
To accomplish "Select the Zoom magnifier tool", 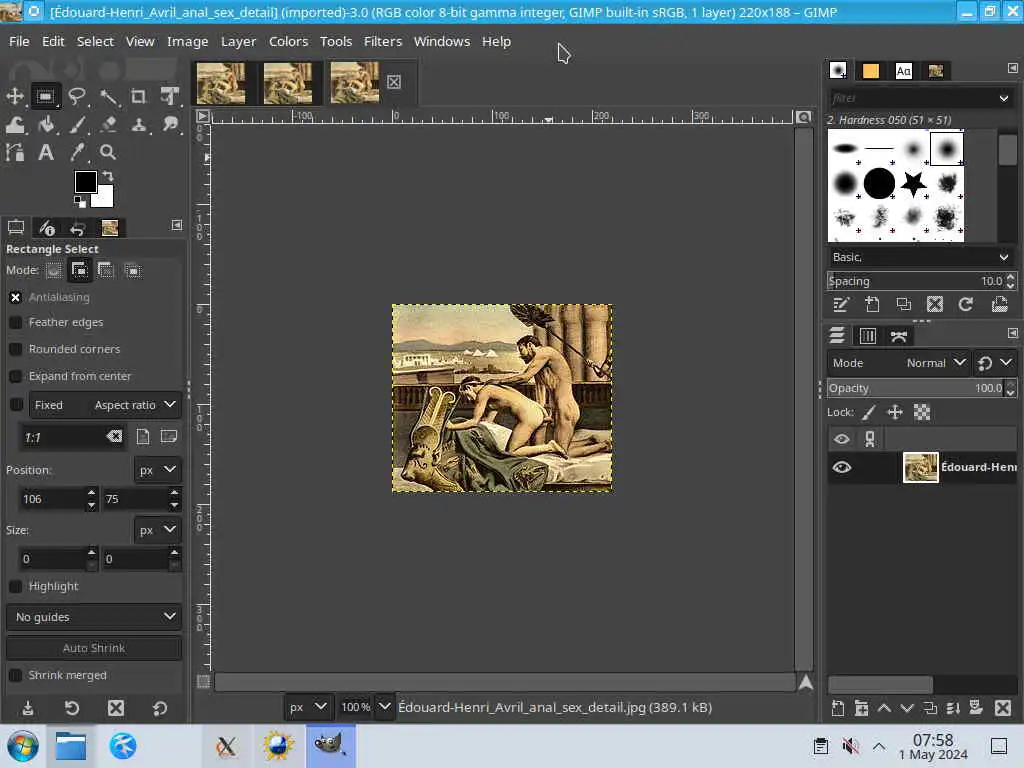I will click(108, 152).
